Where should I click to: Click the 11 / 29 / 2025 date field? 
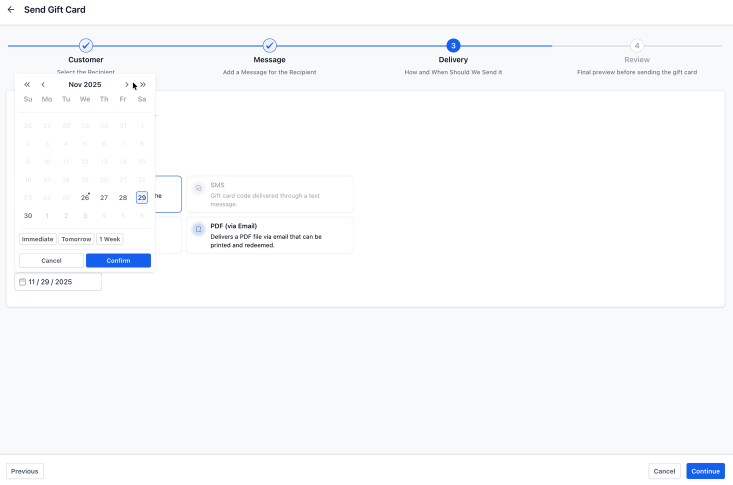point(58,282)
